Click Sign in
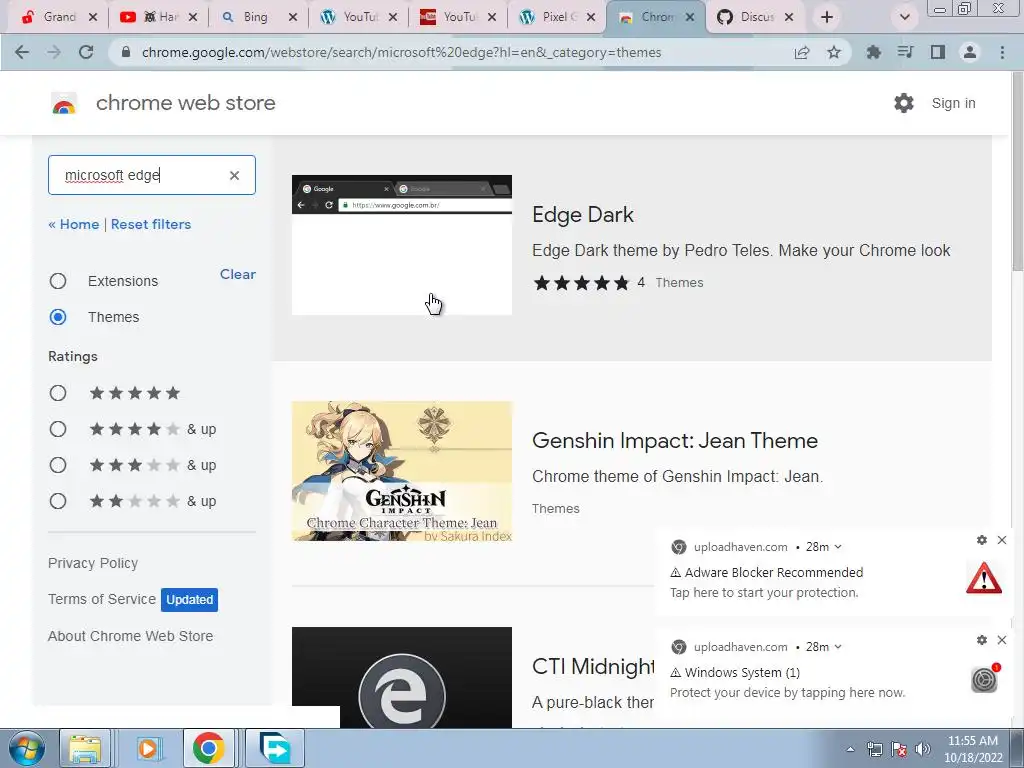 pyautogui.click(x=953, y=103)
